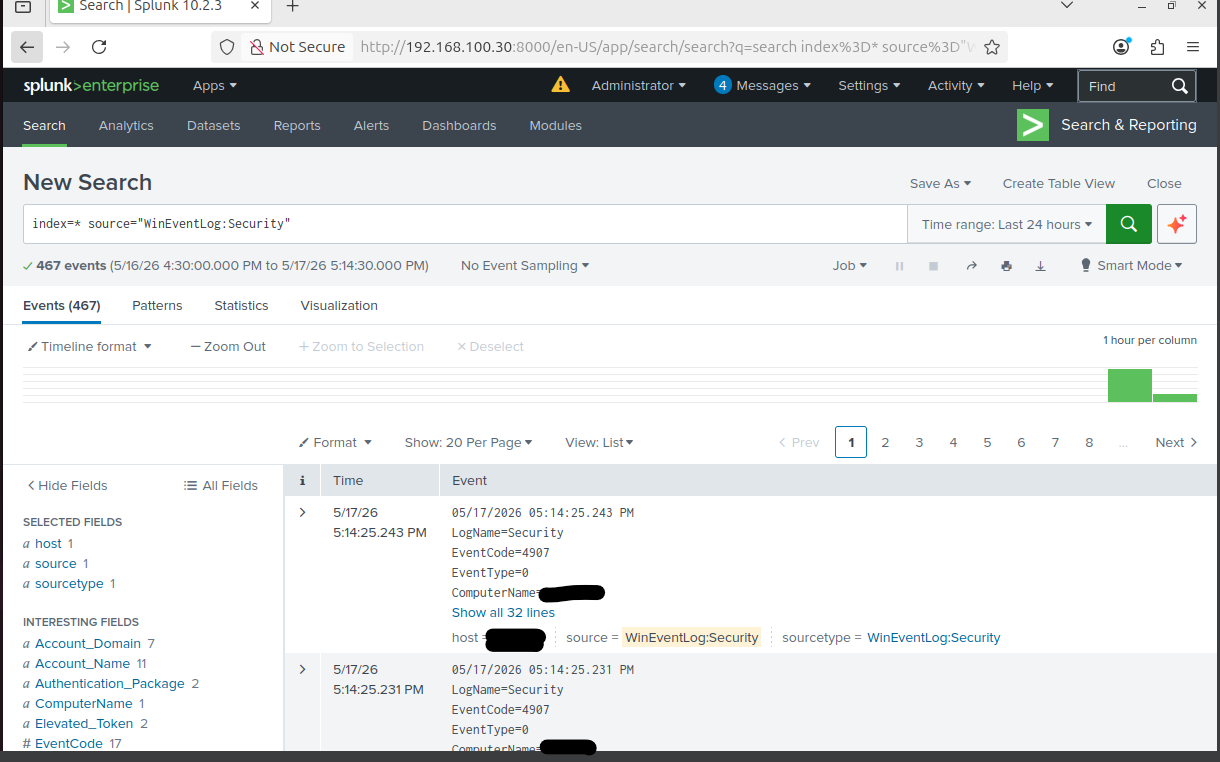
Task: Share the search job
Action: pos(971,266)
